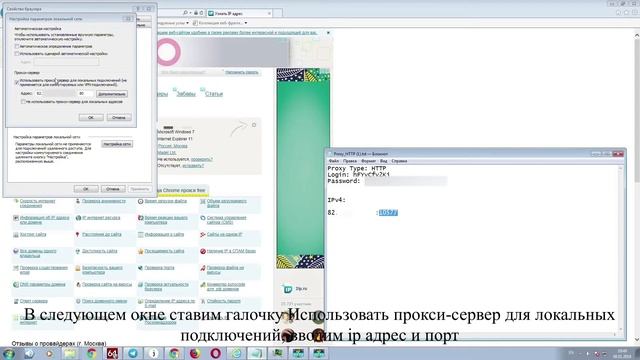Image resolution: width=640 pixels, height=360 pixels.
Task: Open the Windows Start menu
Action: 9,353
